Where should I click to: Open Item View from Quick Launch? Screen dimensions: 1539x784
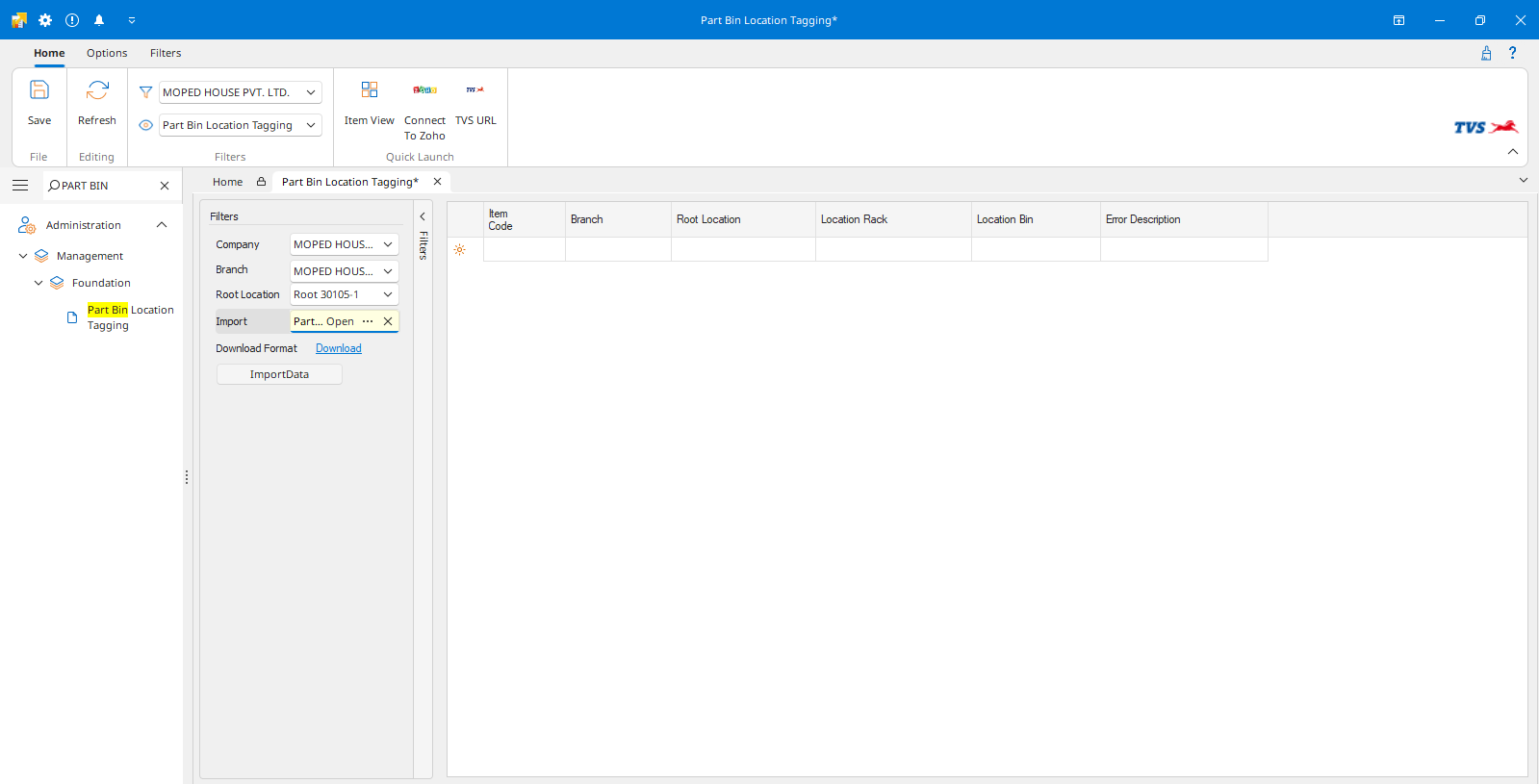369,91
